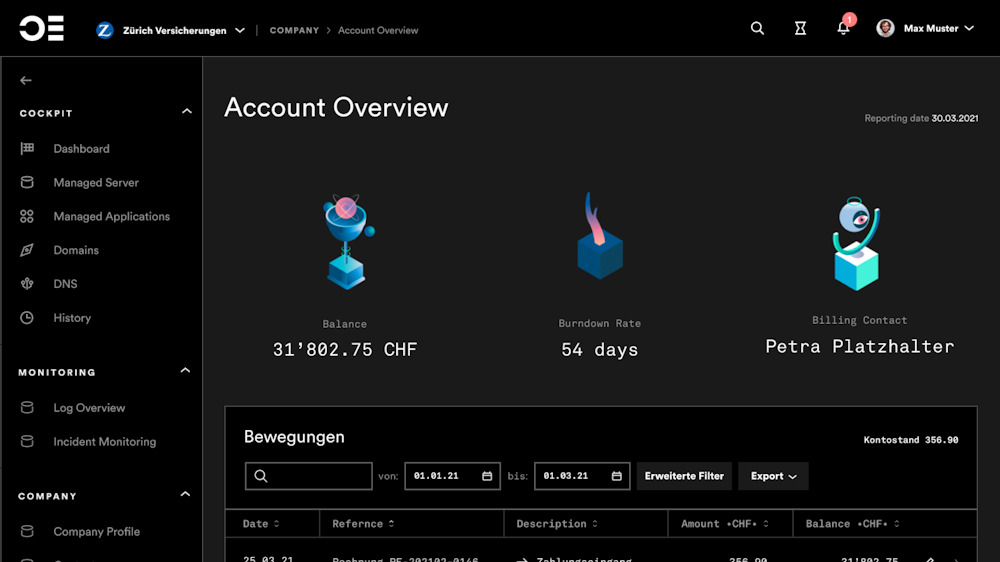Click the search magnifier icon in header
Viewport: 1000px width, 562px height.
coord(757,29)
